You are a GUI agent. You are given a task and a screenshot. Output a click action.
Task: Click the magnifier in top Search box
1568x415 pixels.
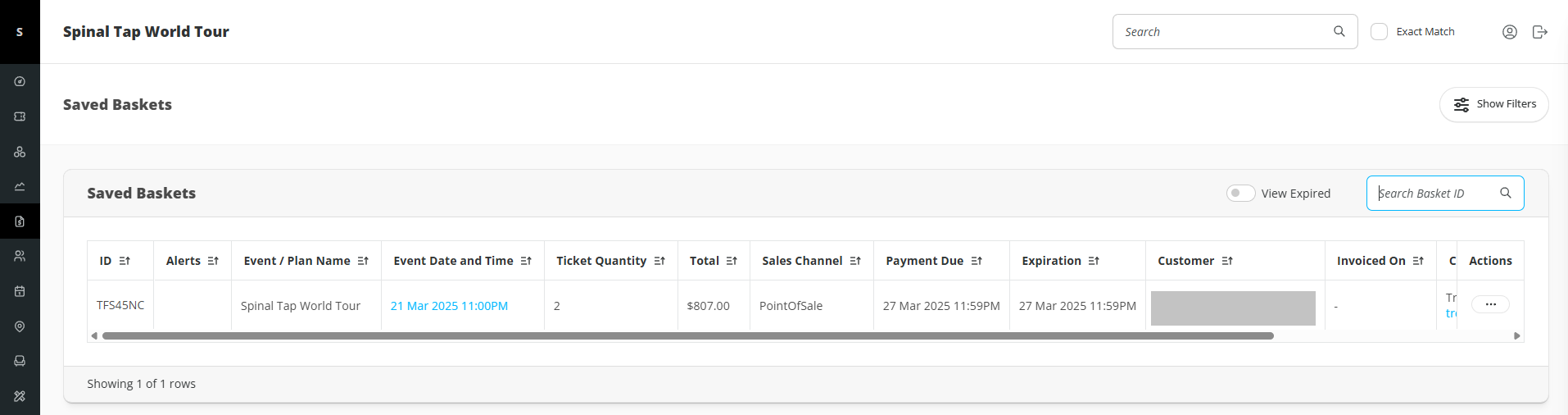coord(1339,31)
